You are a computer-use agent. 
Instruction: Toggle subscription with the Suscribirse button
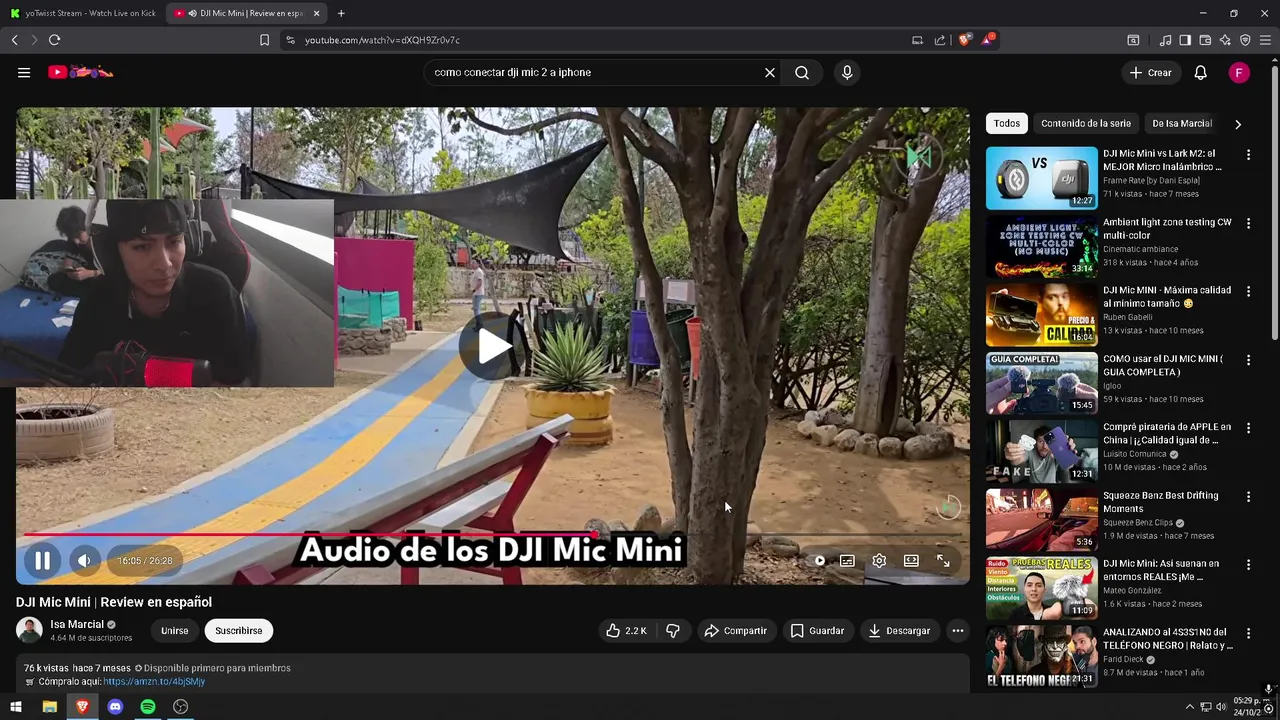(239, 631)
